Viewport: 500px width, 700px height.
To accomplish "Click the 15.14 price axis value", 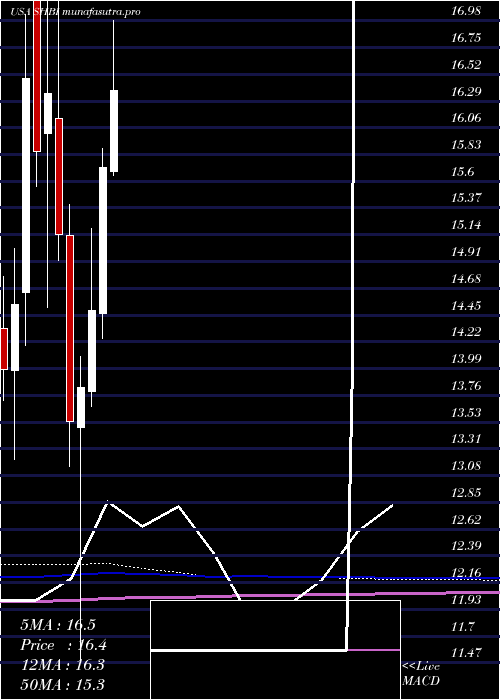I will tap(466, 225).
